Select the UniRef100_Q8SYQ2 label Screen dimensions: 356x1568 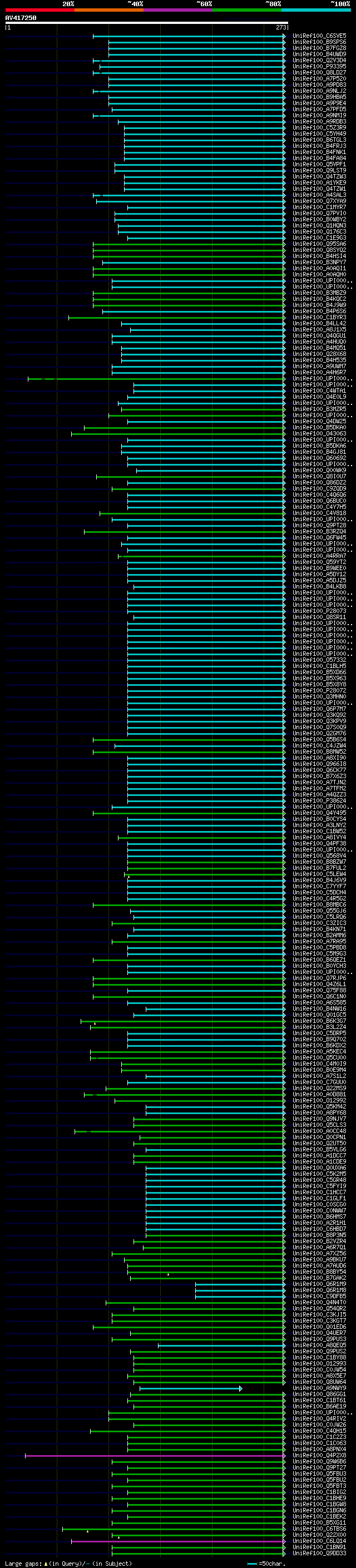[x=319, y=250]
